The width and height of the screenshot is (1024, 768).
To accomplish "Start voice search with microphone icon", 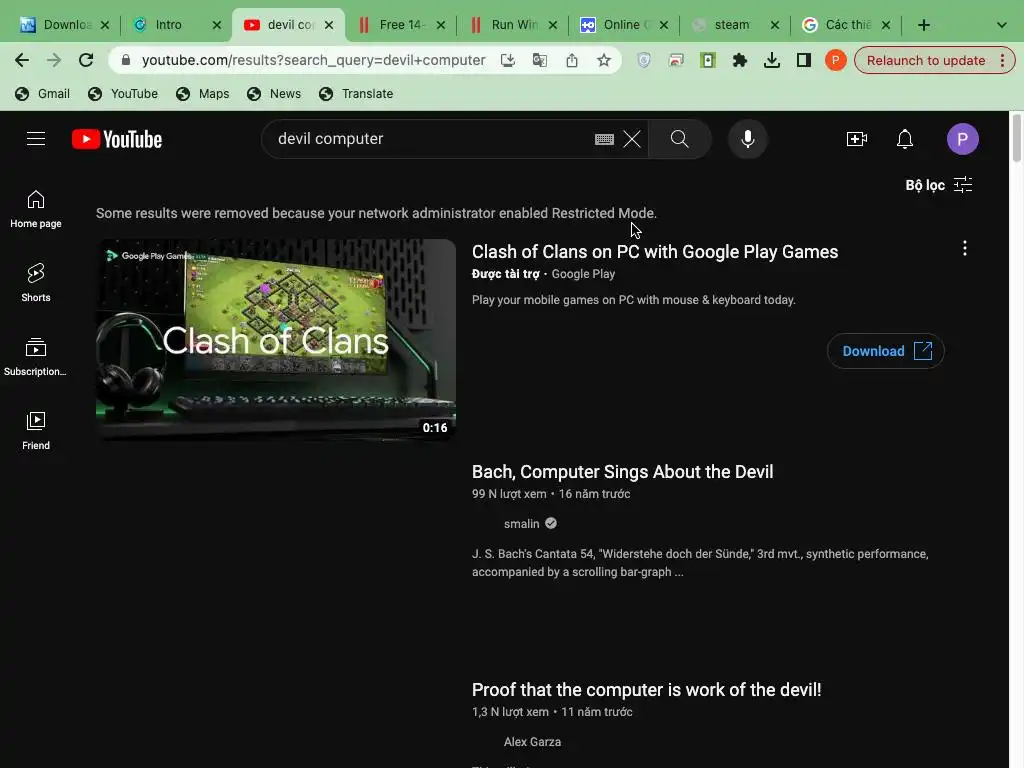I will [x=748, y=139].
